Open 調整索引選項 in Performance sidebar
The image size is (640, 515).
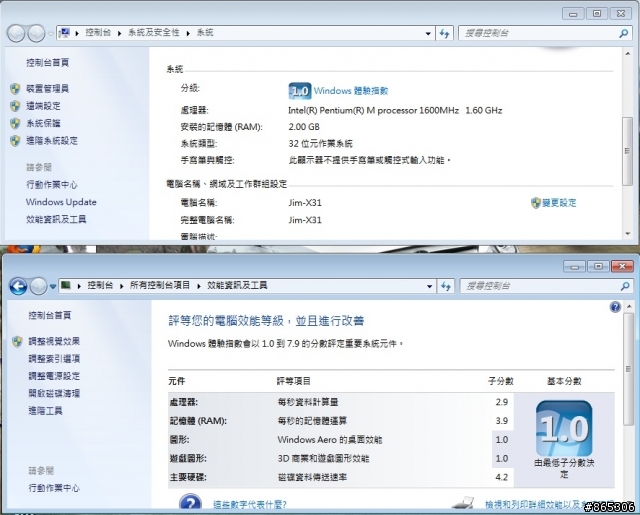click(x=54, y=359)
